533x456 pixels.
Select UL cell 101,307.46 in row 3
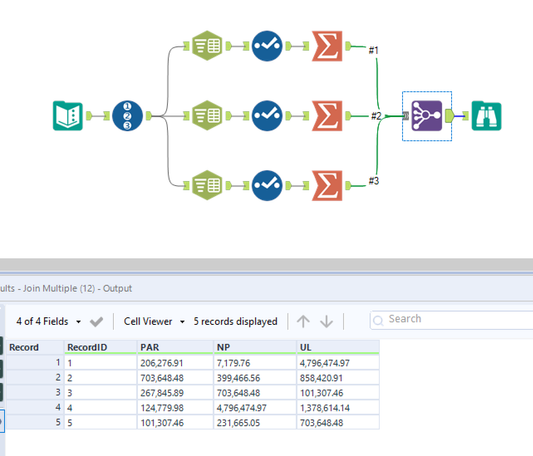338,393
